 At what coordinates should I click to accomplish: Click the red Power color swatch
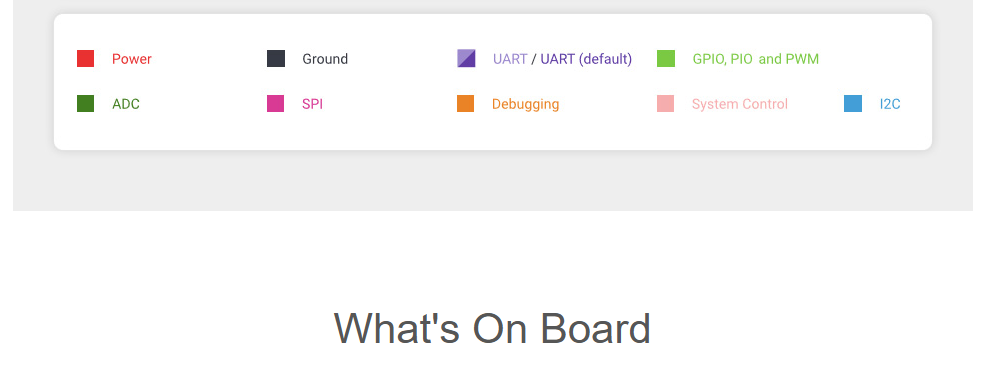tap(86, 59)
